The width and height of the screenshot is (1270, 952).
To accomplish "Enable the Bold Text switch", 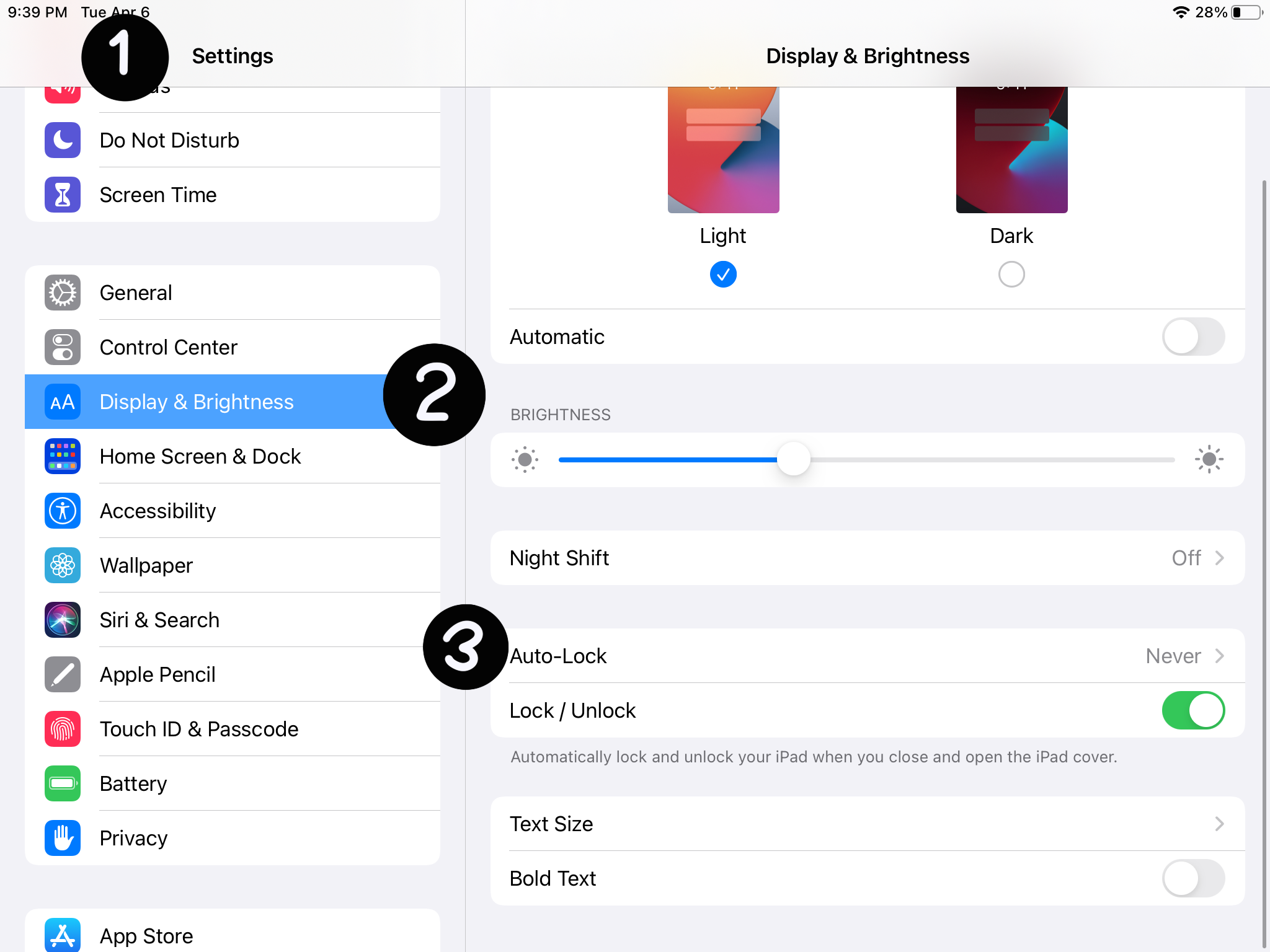I will tap(1192, 878).
